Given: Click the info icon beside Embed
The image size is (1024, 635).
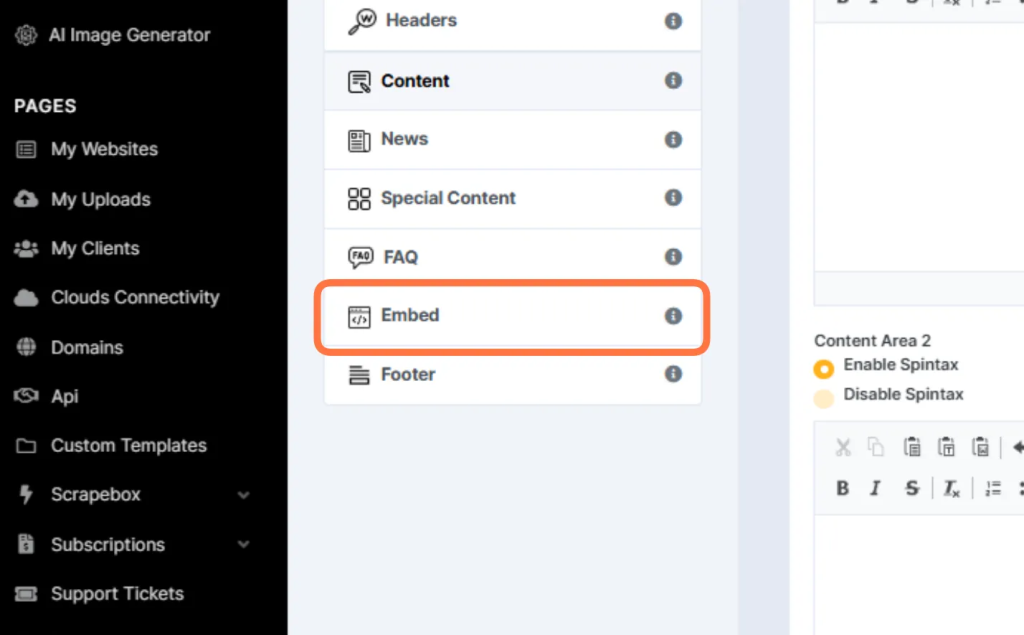Looking at the screenshot, I should (673, 316).
